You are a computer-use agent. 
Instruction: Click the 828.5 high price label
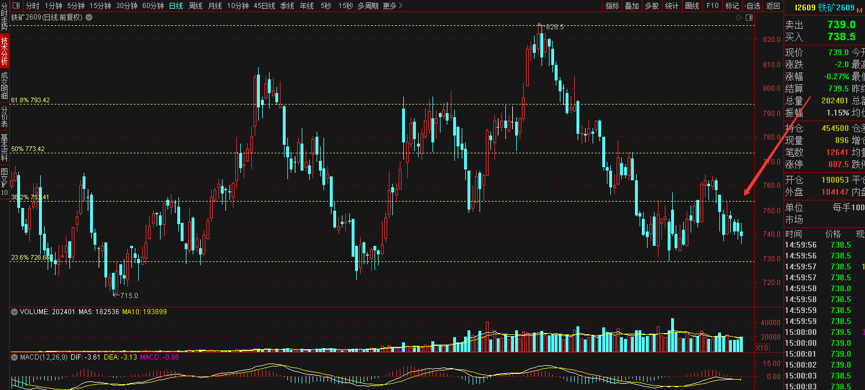[x=554, y=27]
